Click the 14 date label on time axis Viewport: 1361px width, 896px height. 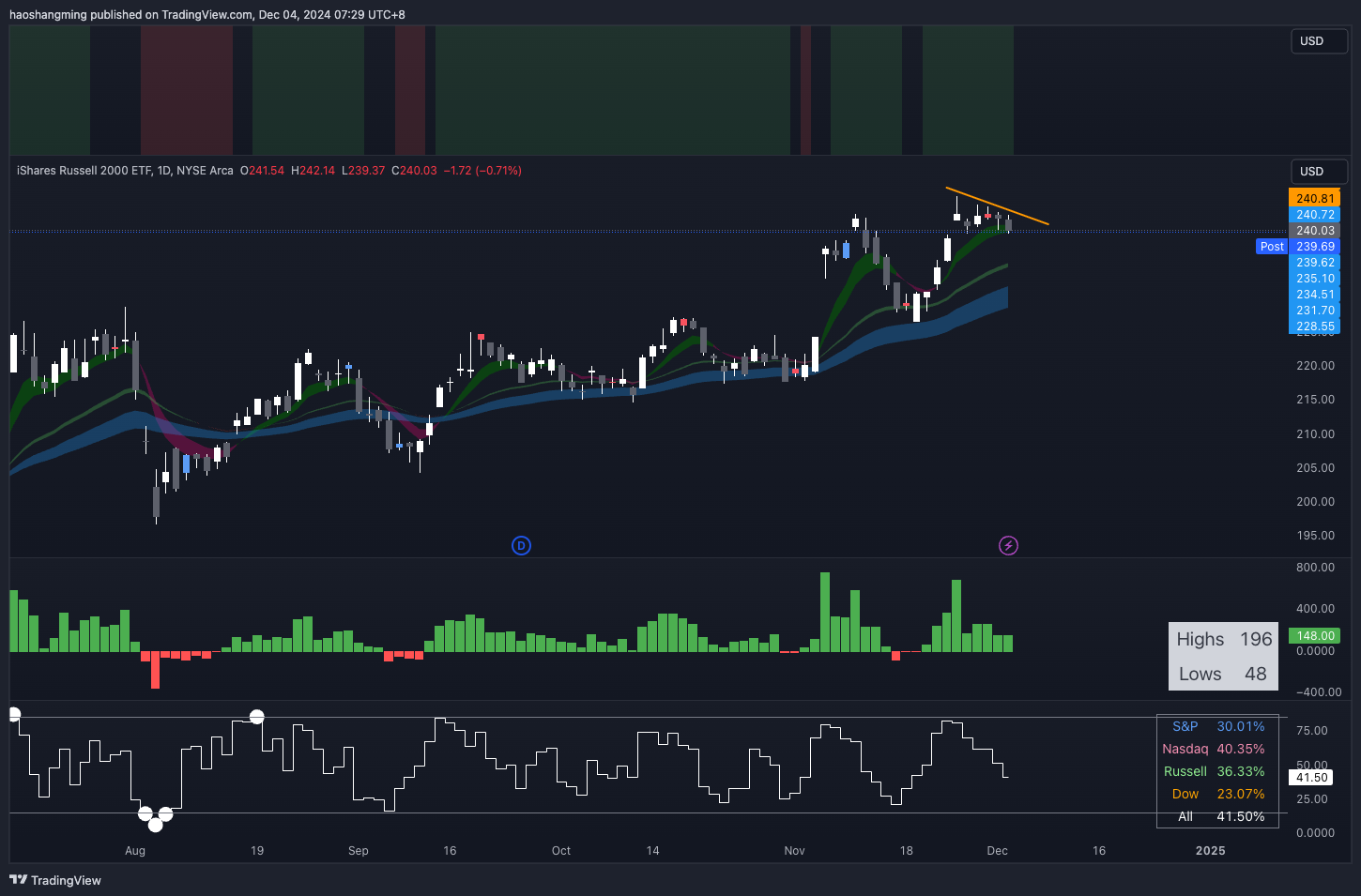[x=652, y=851]
